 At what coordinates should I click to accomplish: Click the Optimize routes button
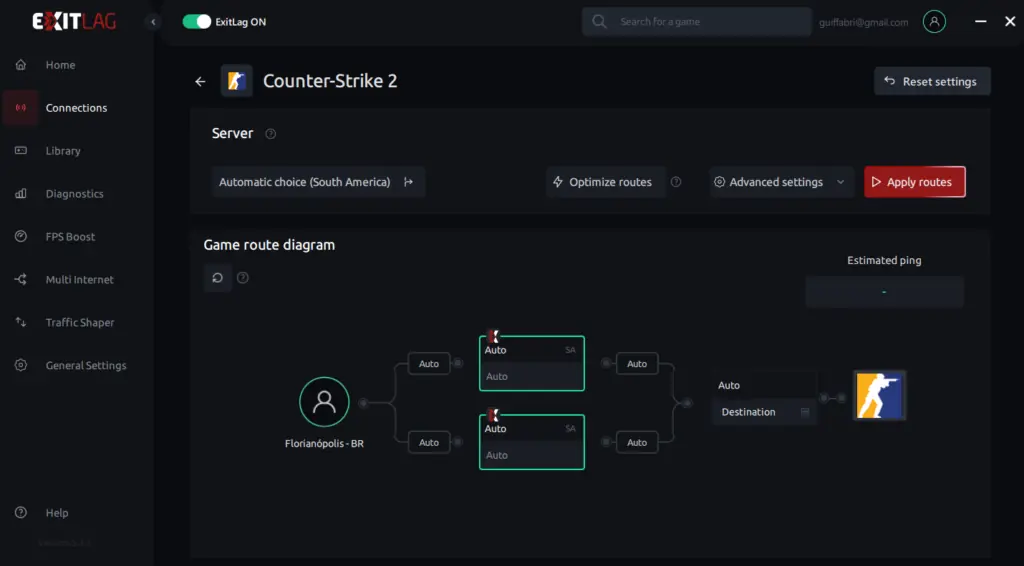coord(602,182)
